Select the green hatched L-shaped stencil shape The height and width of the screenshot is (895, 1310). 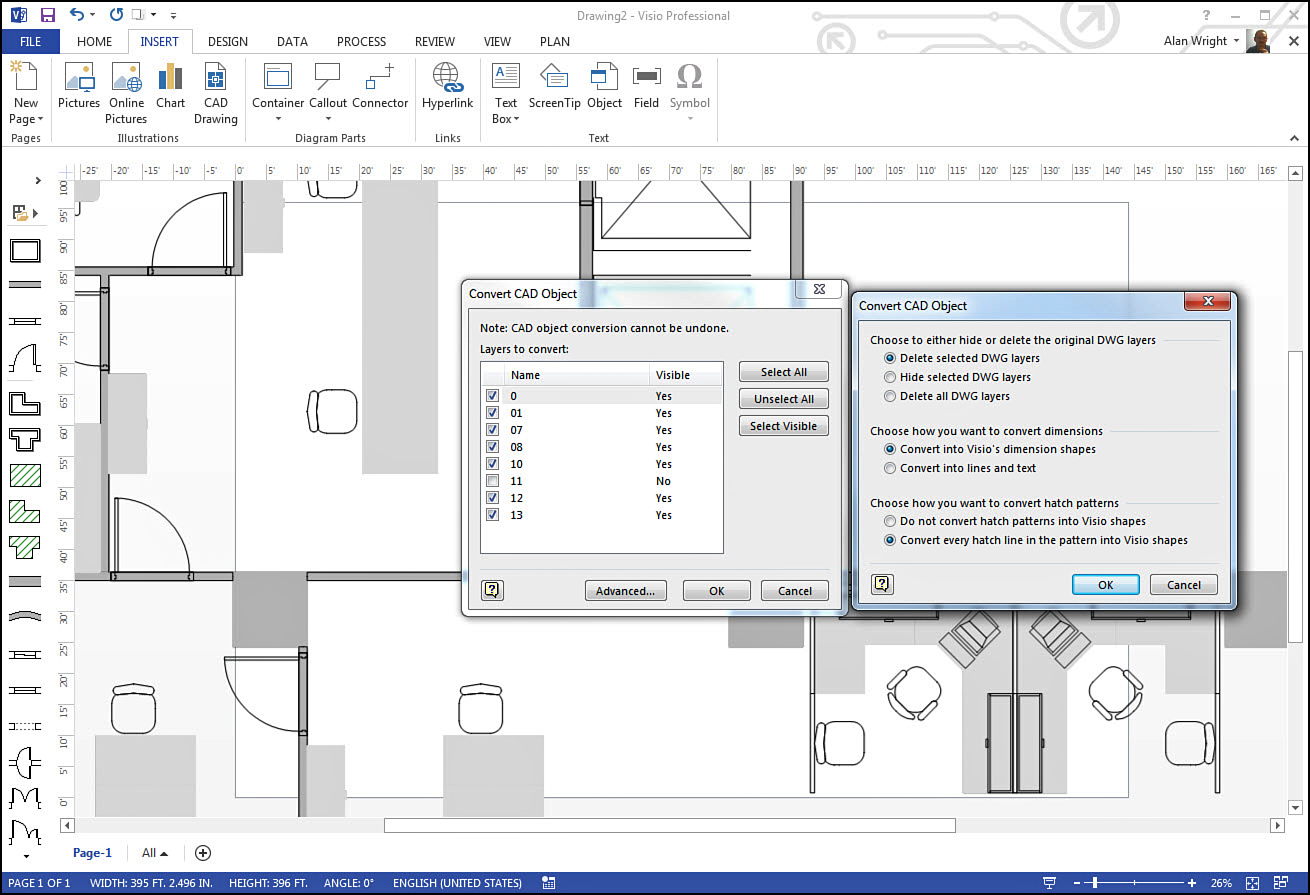pos(25,511)
